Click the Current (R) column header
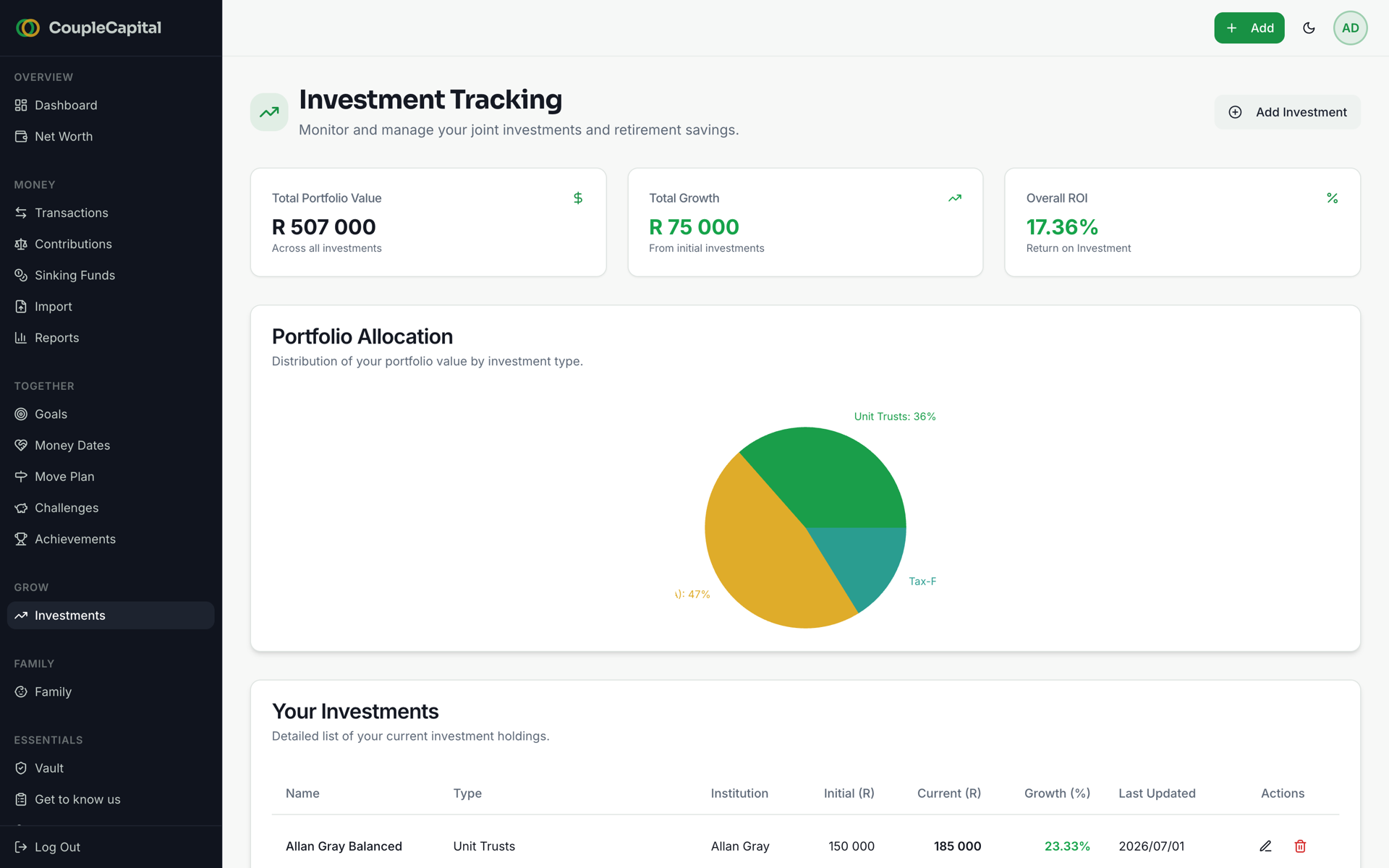The image size is (1389, 868). pyautogui.click(x=949, y=793)
